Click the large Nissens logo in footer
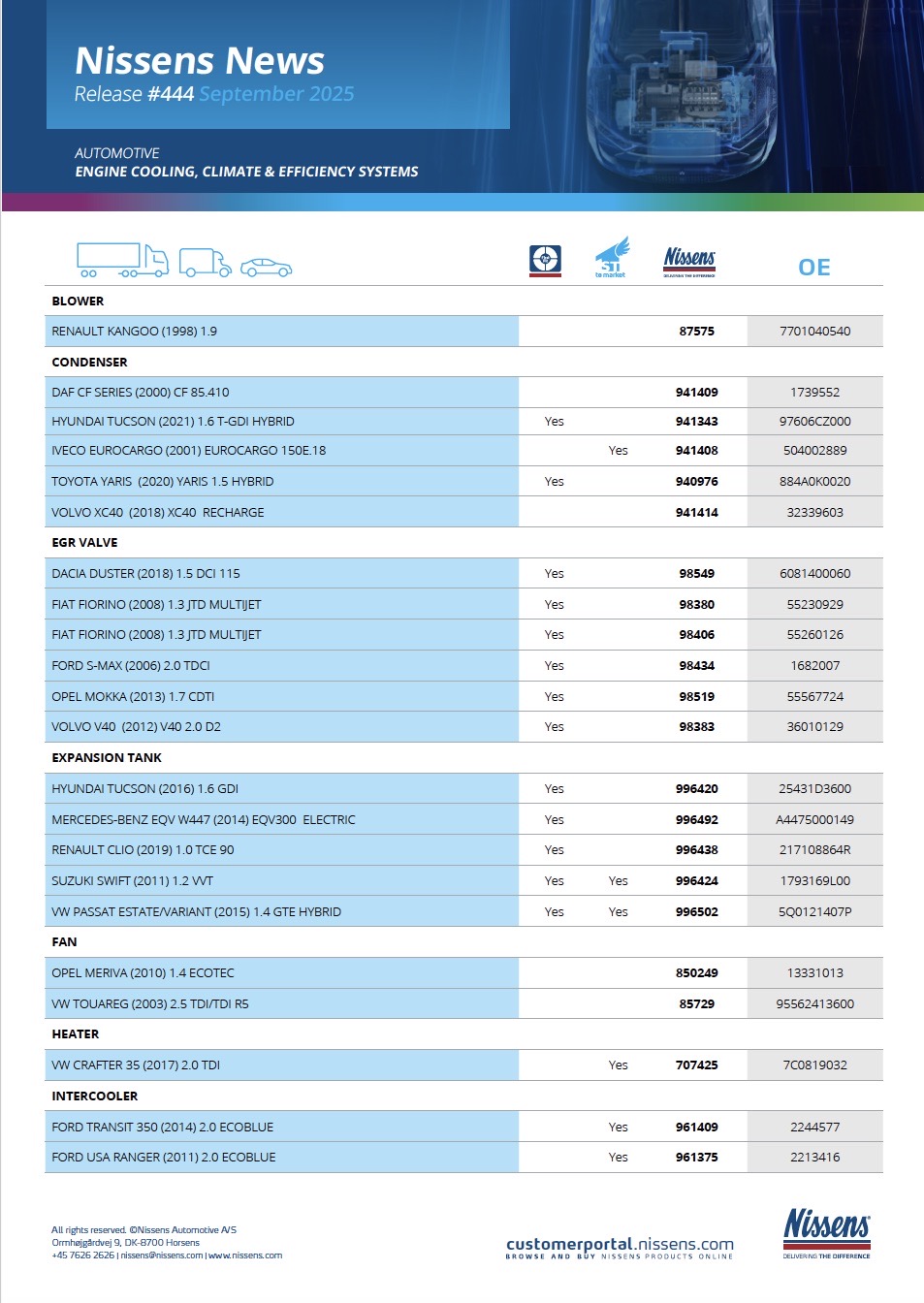 pos(826,1232)
